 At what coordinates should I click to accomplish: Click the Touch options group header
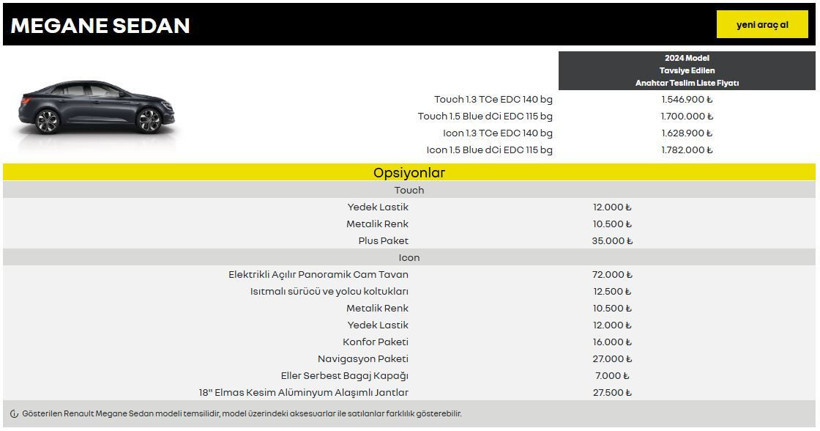[409, 190]
